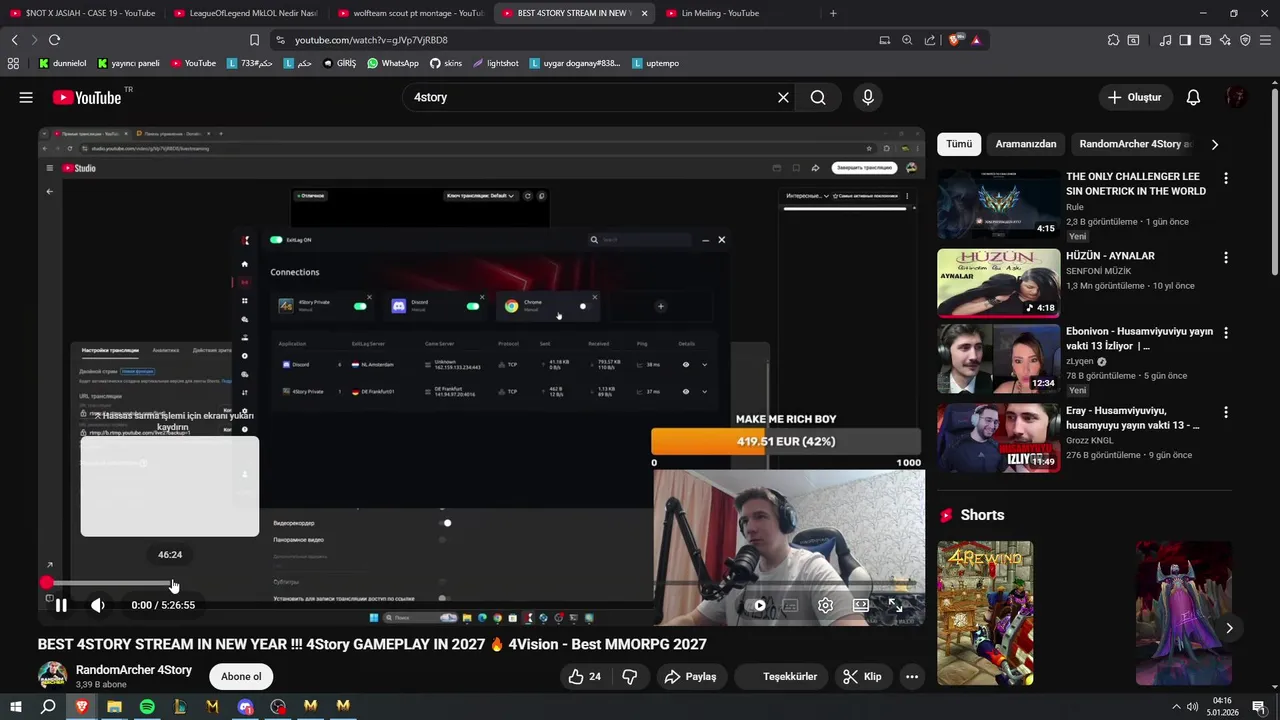
Task: Open File Explorer from the taskbar
Action: (x=114, y=706)
